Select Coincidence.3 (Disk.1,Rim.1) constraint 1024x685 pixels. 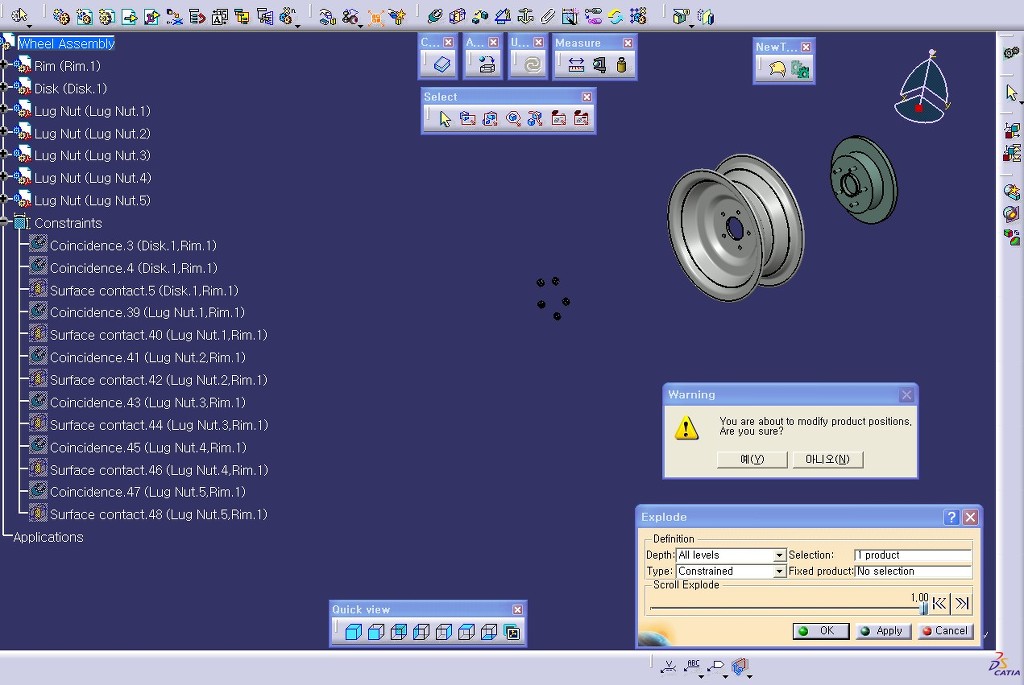132,246
